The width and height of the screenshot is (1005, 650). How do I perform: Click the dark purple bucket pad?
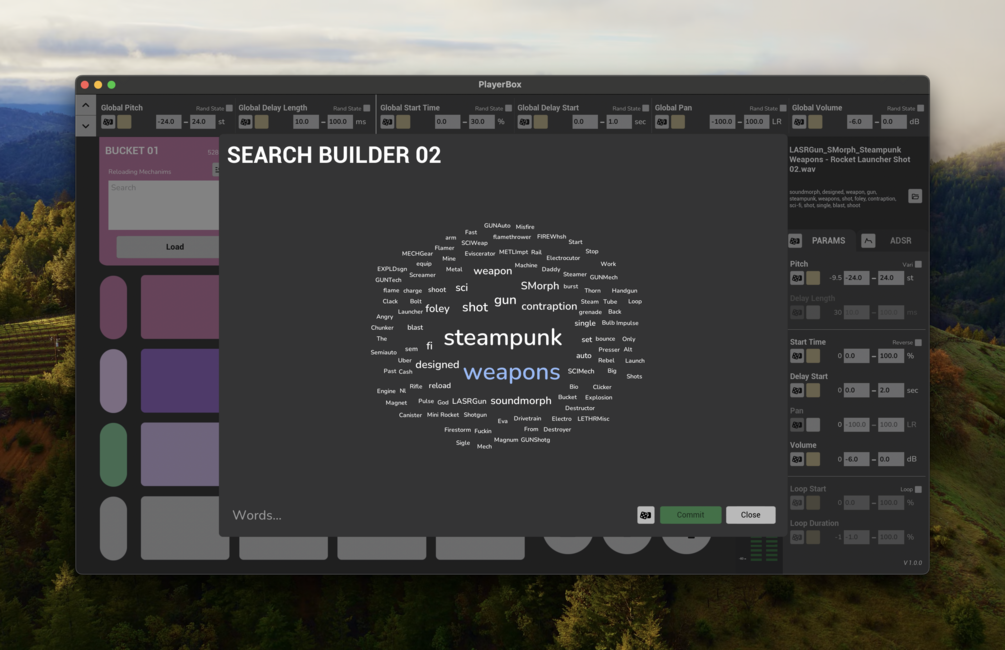[x=179, y=380]
